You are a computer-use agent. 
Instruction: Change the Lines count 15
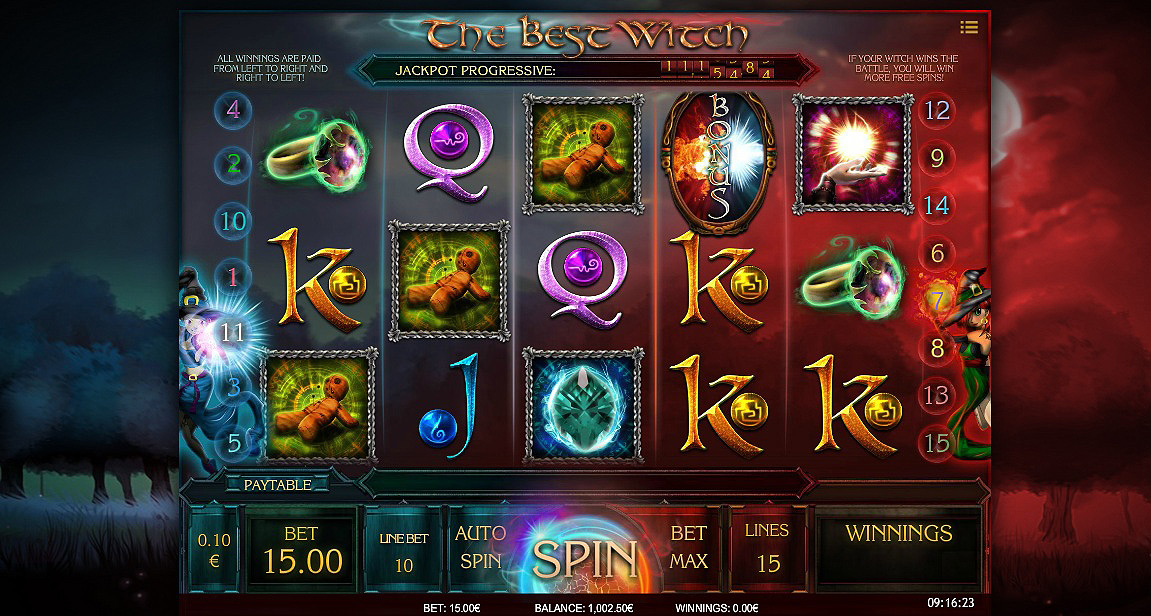[767, 548]
